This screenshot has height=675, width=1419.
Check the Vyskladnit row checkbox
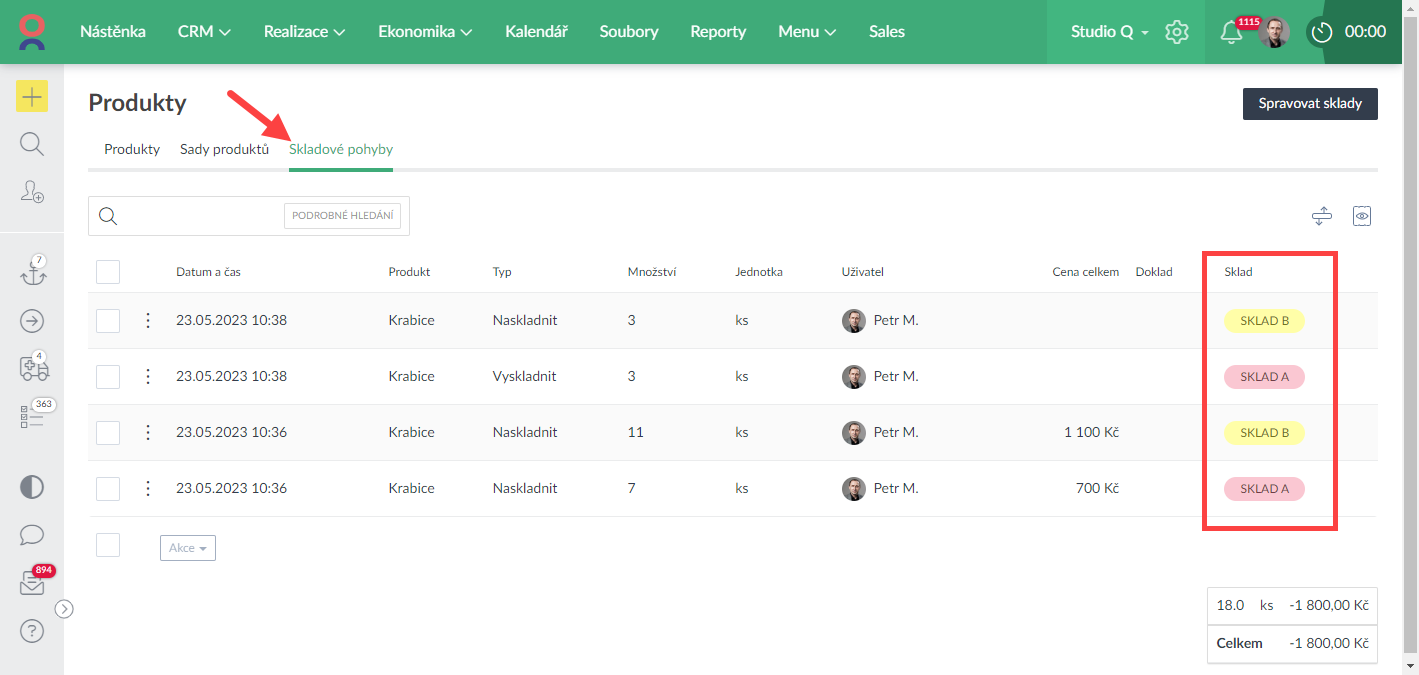108,377
